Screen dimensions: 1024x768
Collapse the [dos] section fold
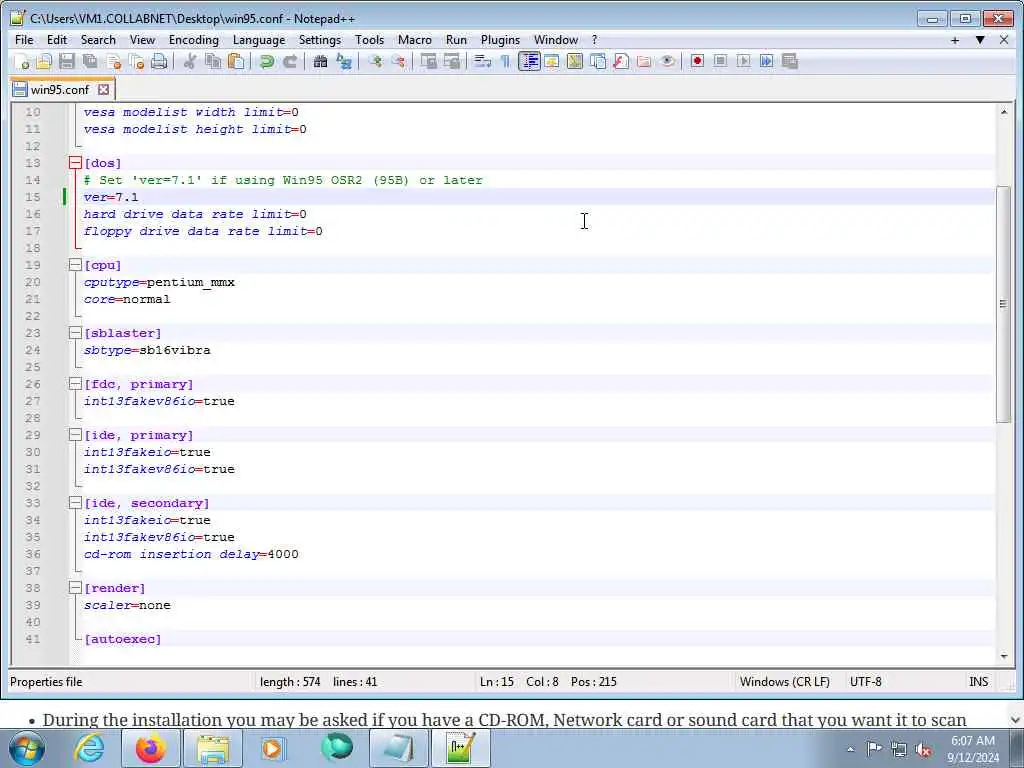coord(75,163)
